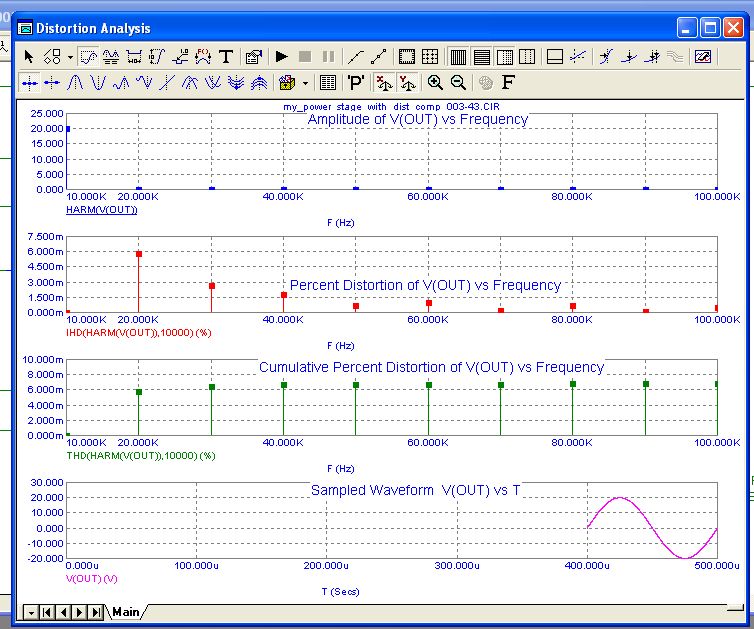Toggle the vertical grid lines button

(x=458, y=57)
